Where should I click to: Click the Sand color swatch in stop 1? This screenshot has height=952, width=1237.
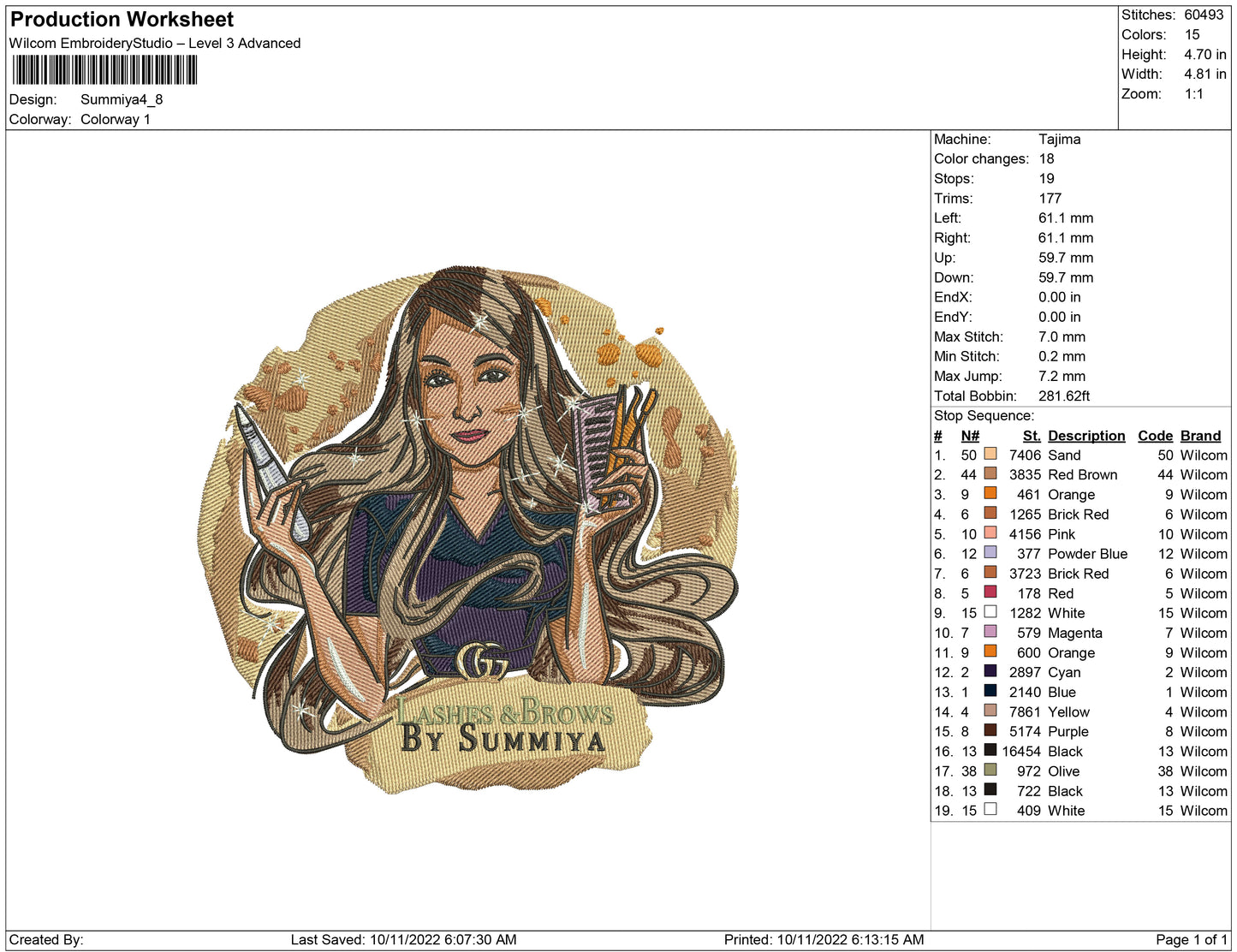(990, 454)
